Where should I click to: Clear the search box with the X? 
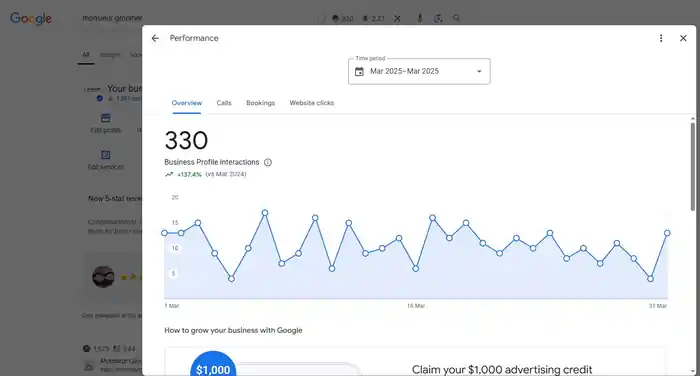pyautogui.click(x=397, y=18)
